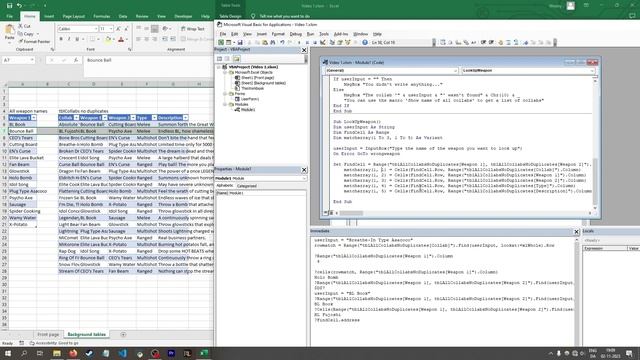
Task: Switch to the Front page sheet tab
Action: pos(48,334)
